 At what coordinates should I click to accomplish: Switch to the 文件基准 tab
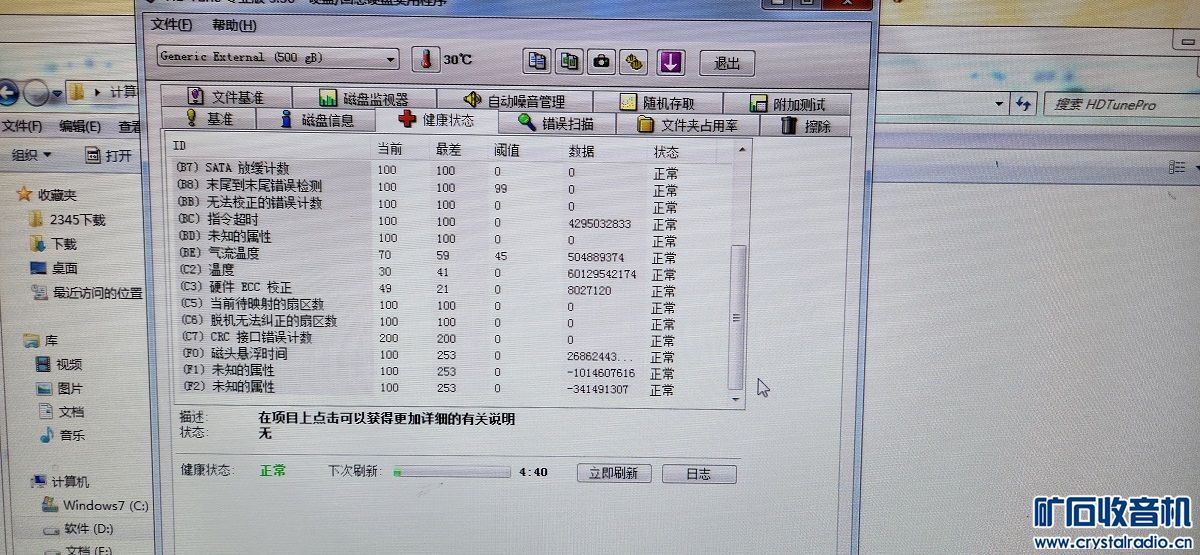(226, 98)
